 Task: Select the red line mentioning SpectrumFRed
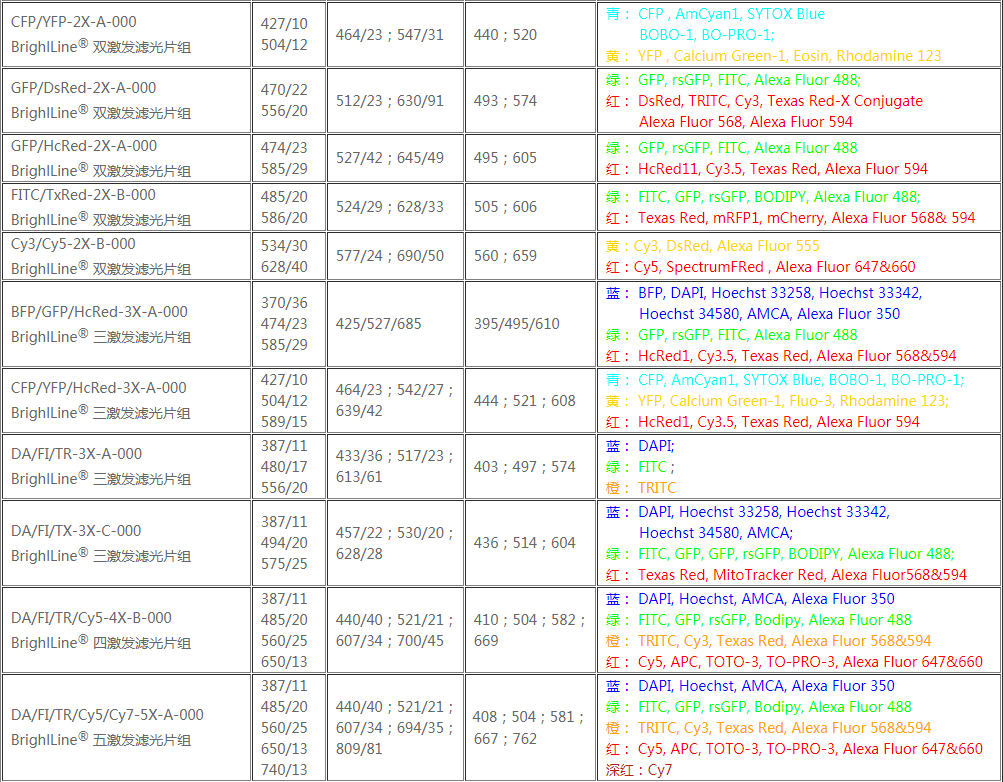761,267
